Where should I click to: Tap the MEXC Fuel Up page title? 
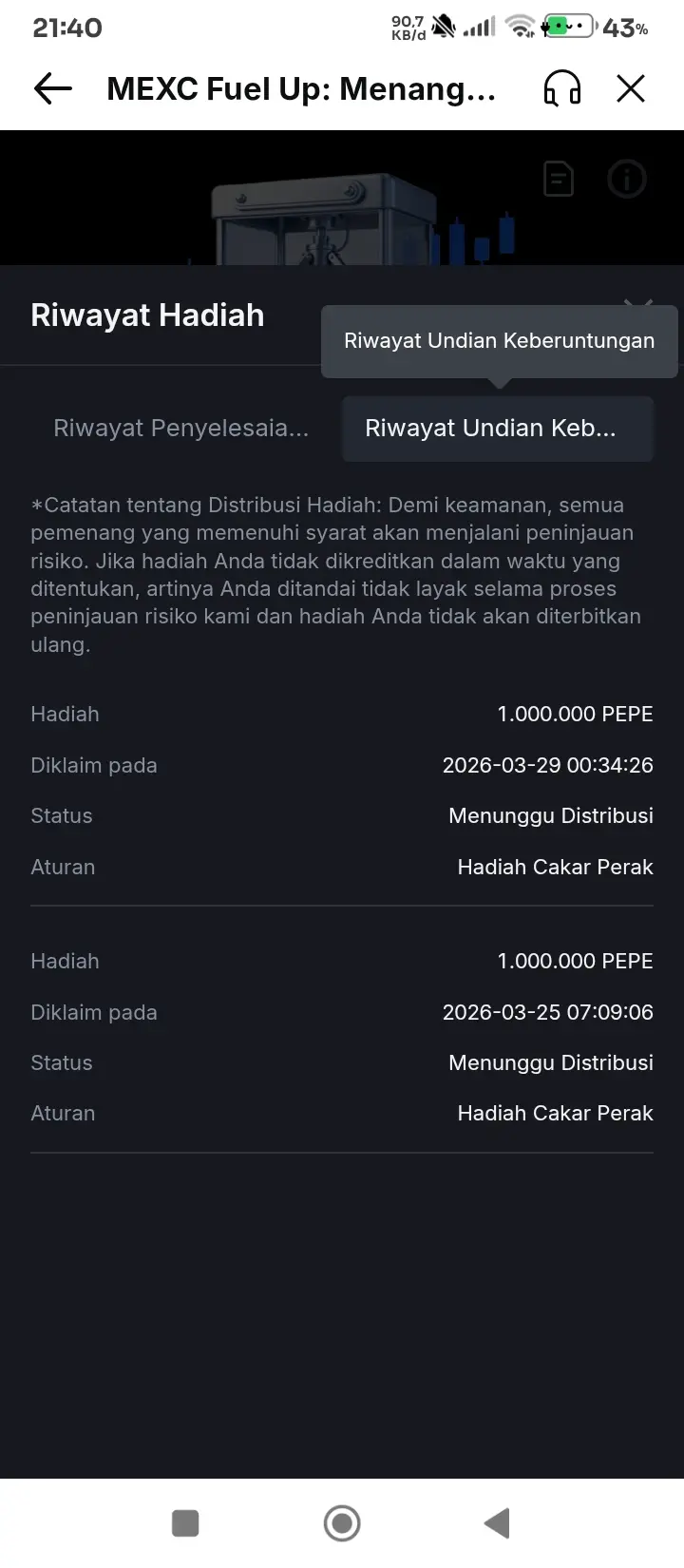click(x=301, y=89)
